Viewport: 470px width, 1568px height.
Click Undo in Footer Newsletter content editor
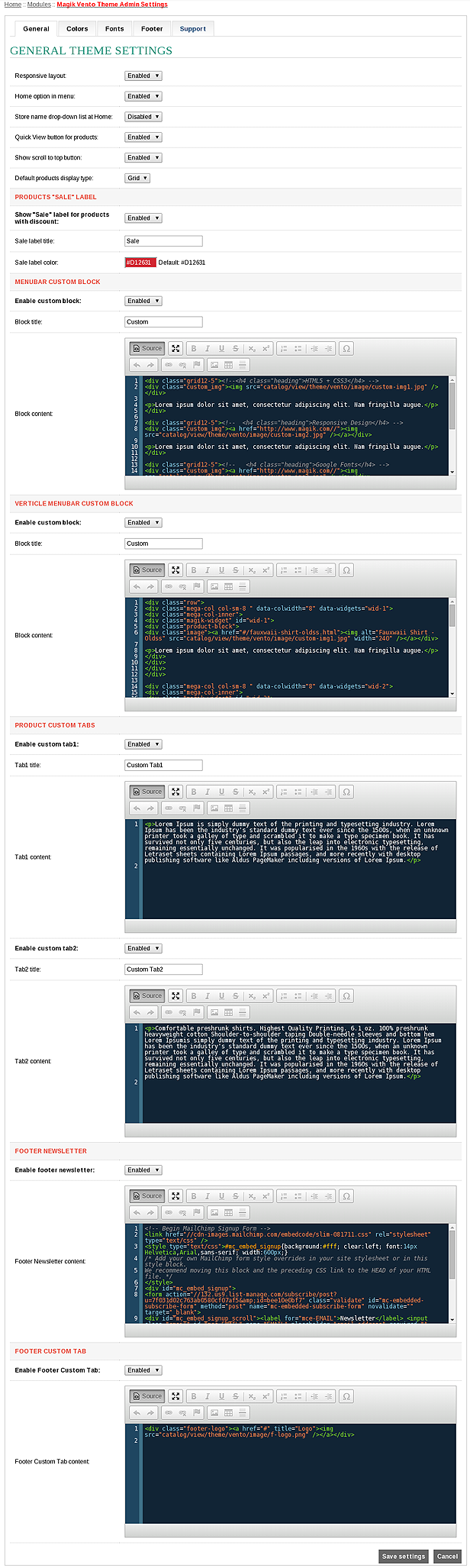point(137,1212)
